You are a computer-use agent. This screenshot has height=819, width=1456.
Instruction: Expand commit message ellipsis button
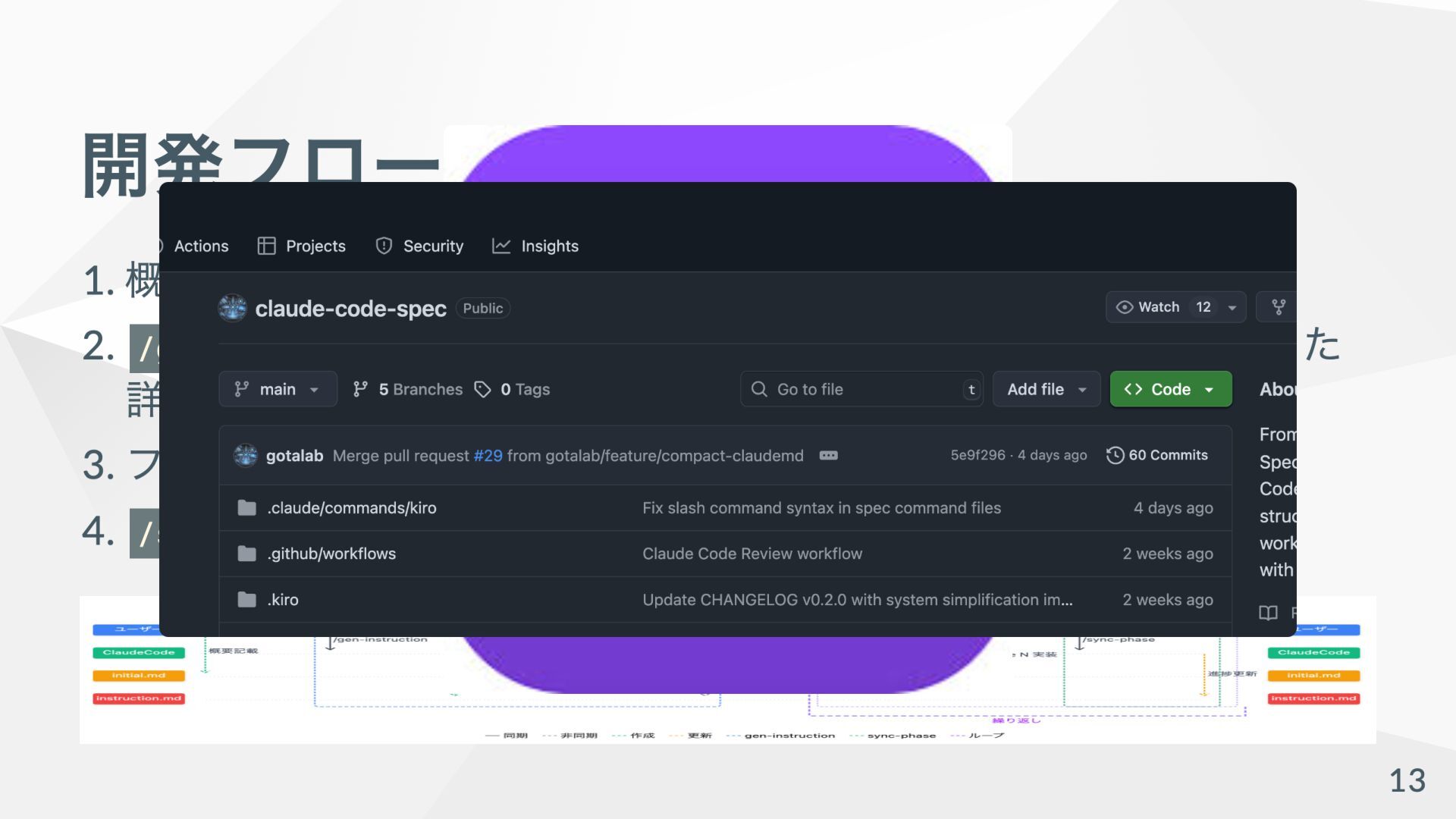click(828, 456)
